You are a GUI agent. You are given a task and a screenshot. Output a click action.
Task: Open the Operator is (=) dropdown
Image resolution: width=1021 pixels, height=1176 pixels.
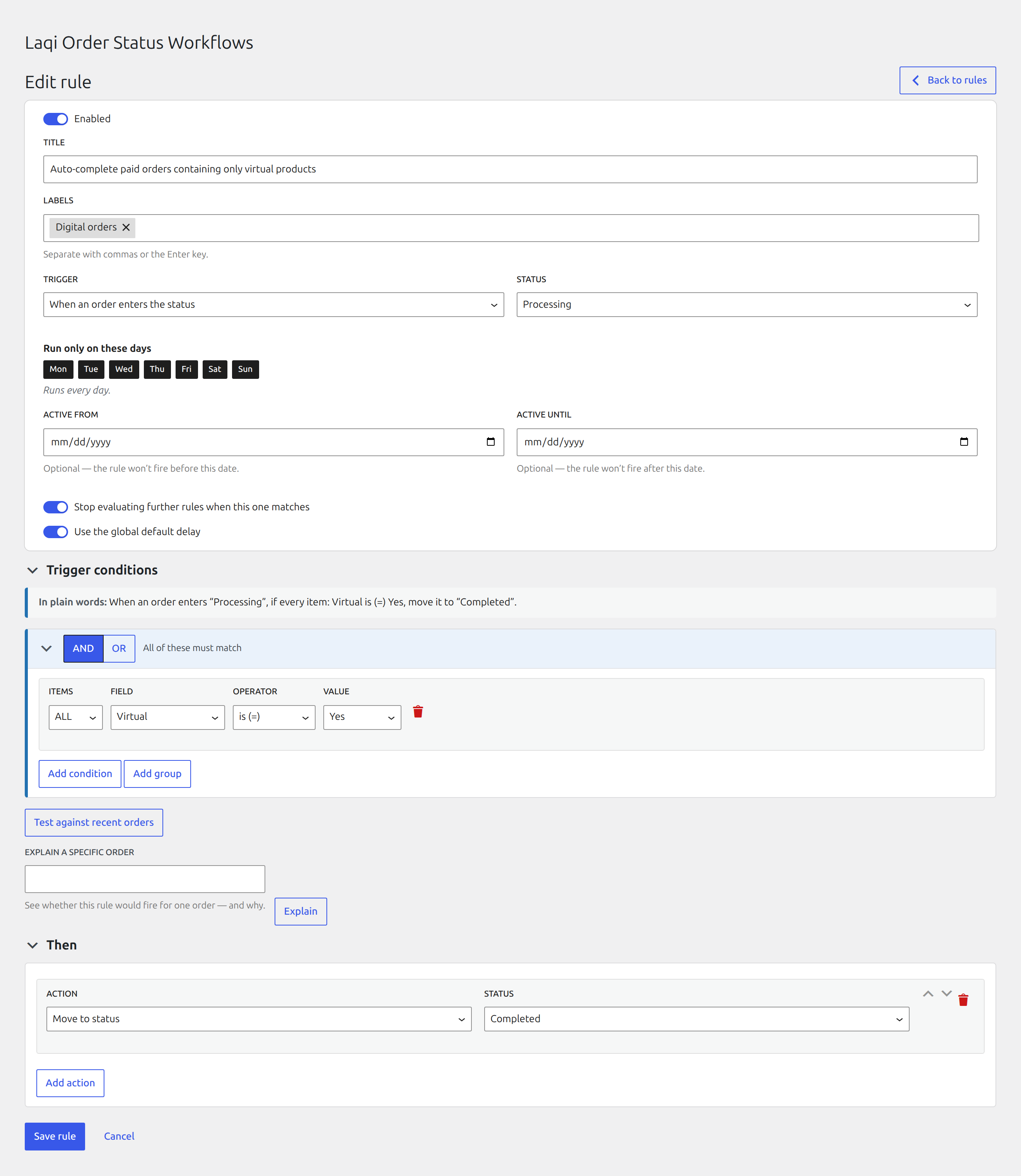[274, 718]
